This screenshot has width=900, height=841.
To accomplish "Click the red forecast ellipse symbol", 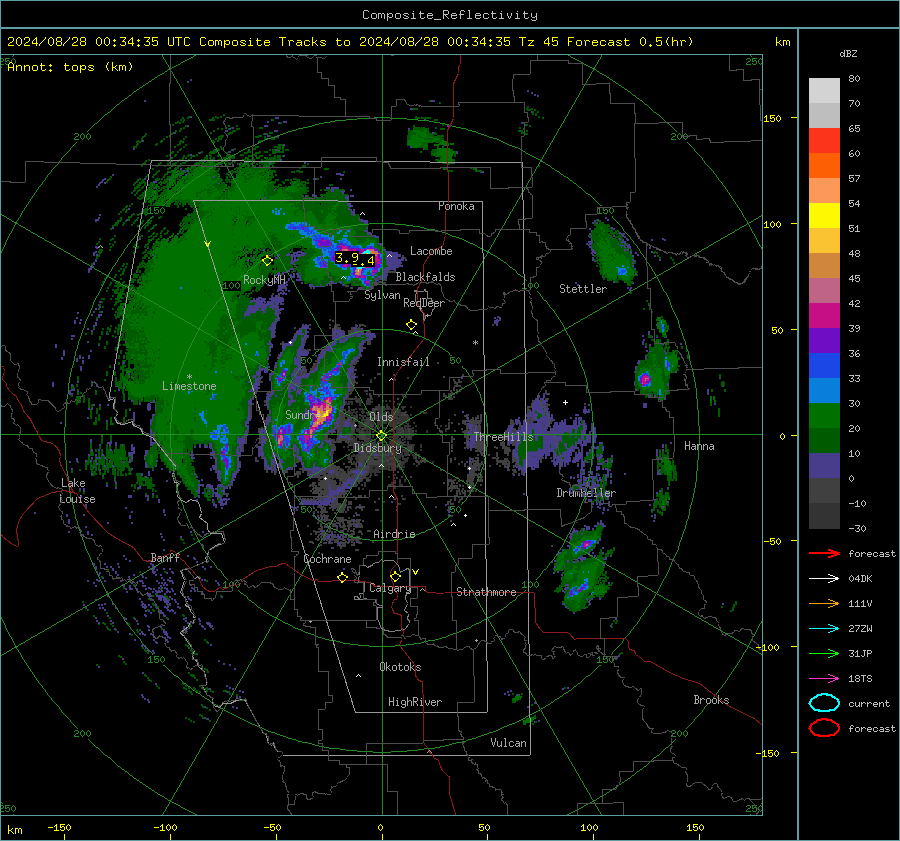I will click(x=824, y=728).
